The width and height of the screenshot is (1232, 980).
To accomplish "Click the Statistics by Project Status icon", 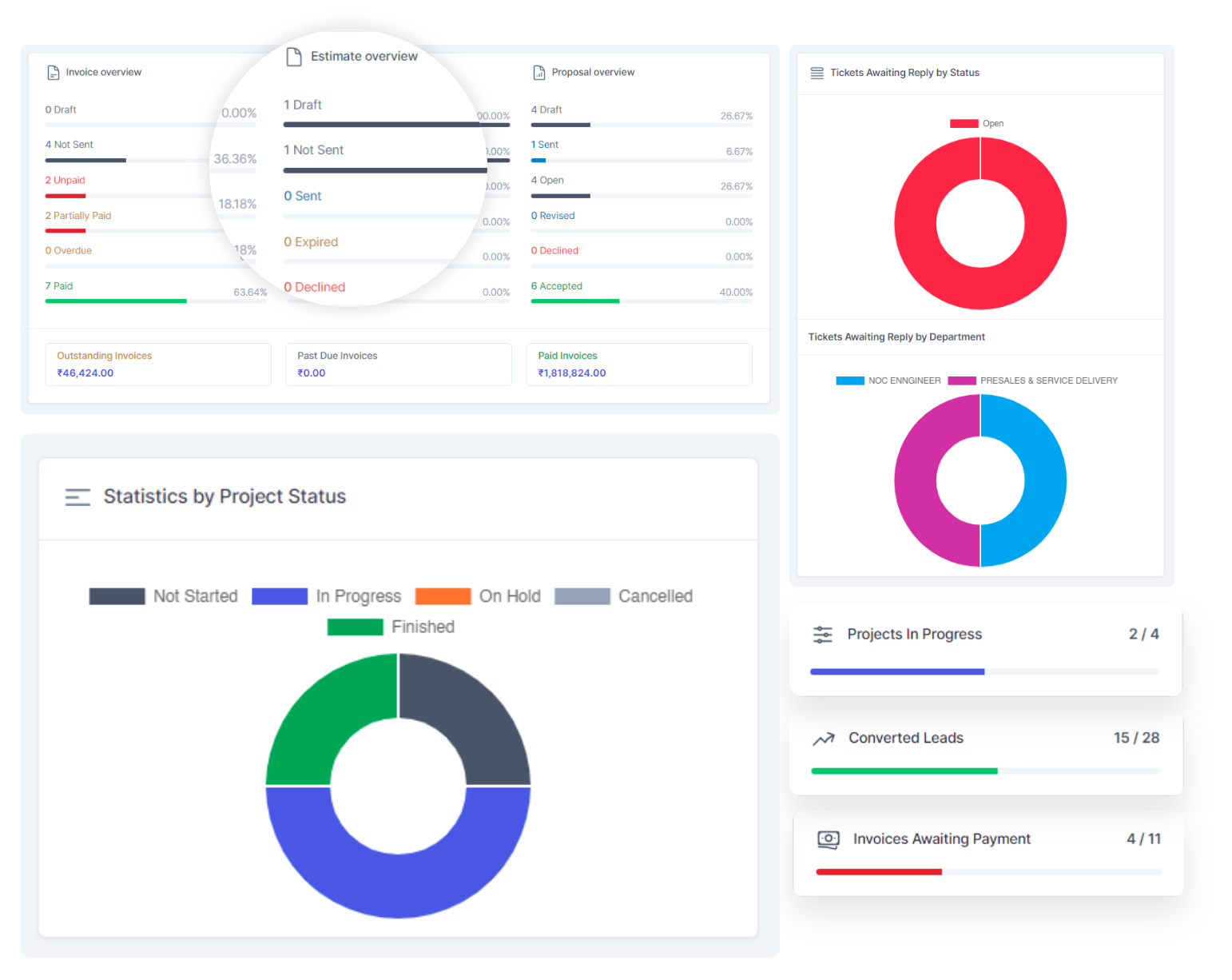I will tap(77, 497).
